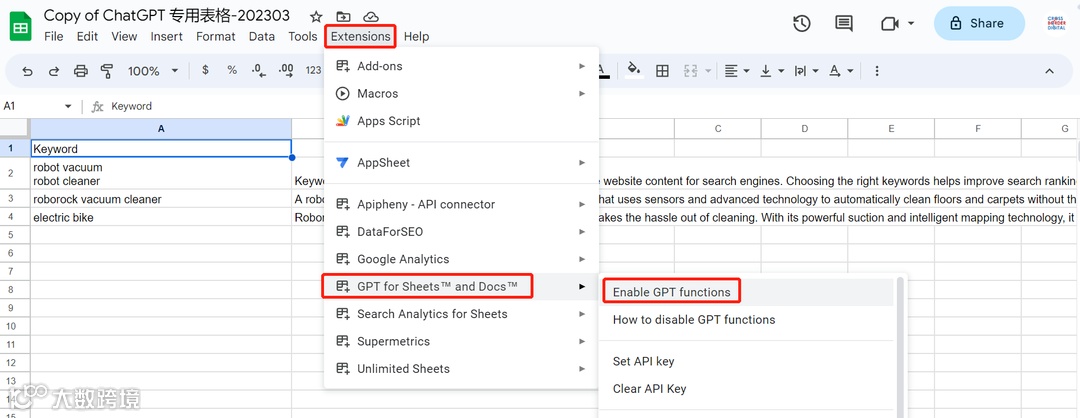Open the Format menu
Screen dimensions: 1080x418
pos(216,36)
